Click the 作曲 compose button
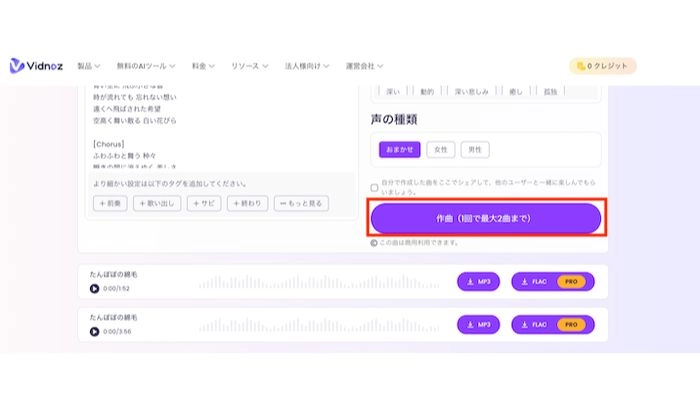This screenshot has height=400, width=700. 486,218
